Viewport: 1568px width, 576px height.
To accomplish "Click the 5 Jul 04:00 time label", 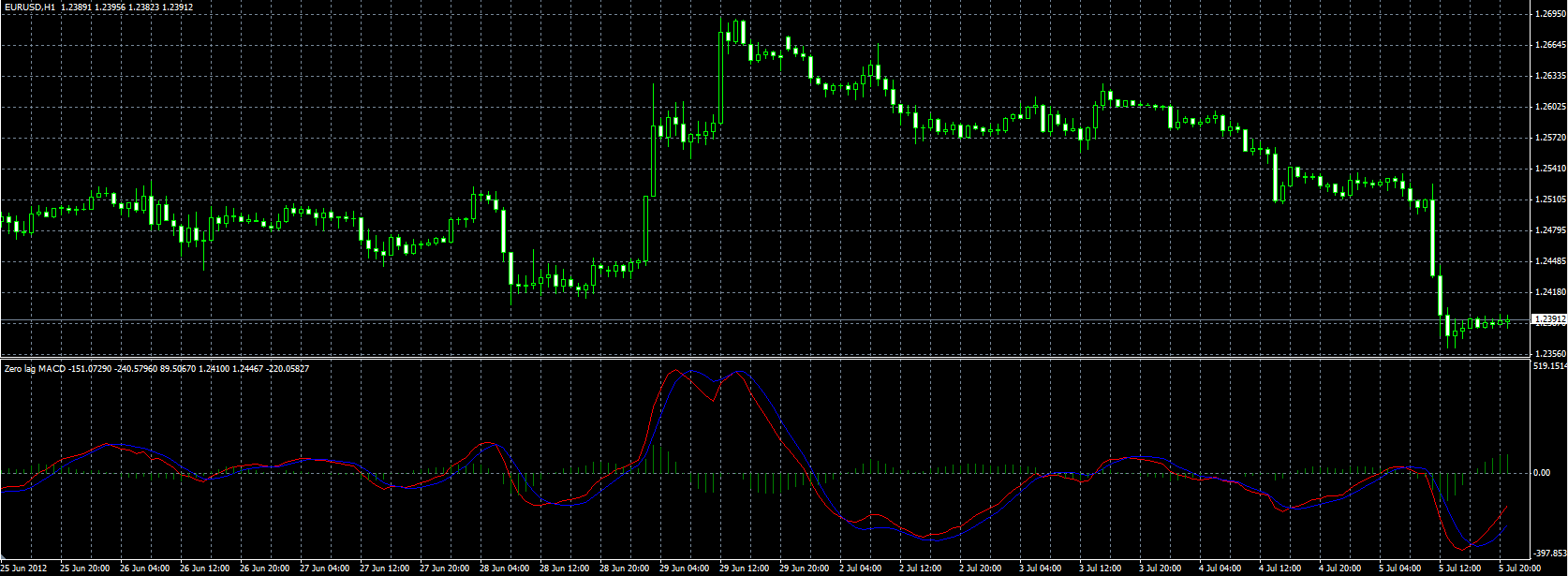I will click(1401, 569).
